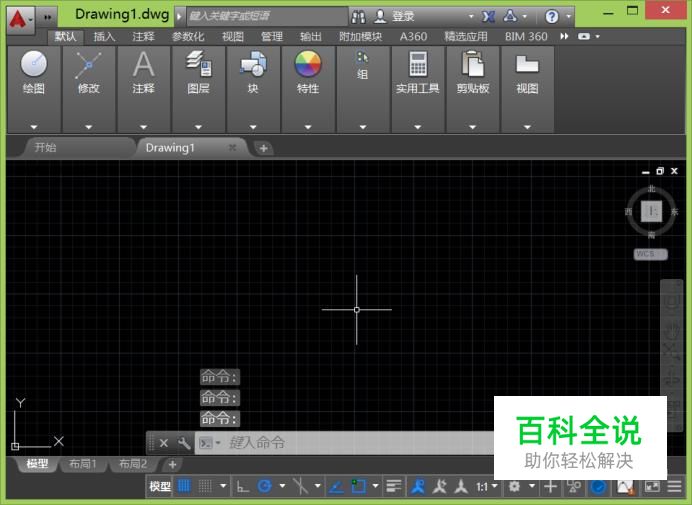Screen dimensions: 692x505
Task: Toggle ortho mode in the status bar
Action: point(243,487)
